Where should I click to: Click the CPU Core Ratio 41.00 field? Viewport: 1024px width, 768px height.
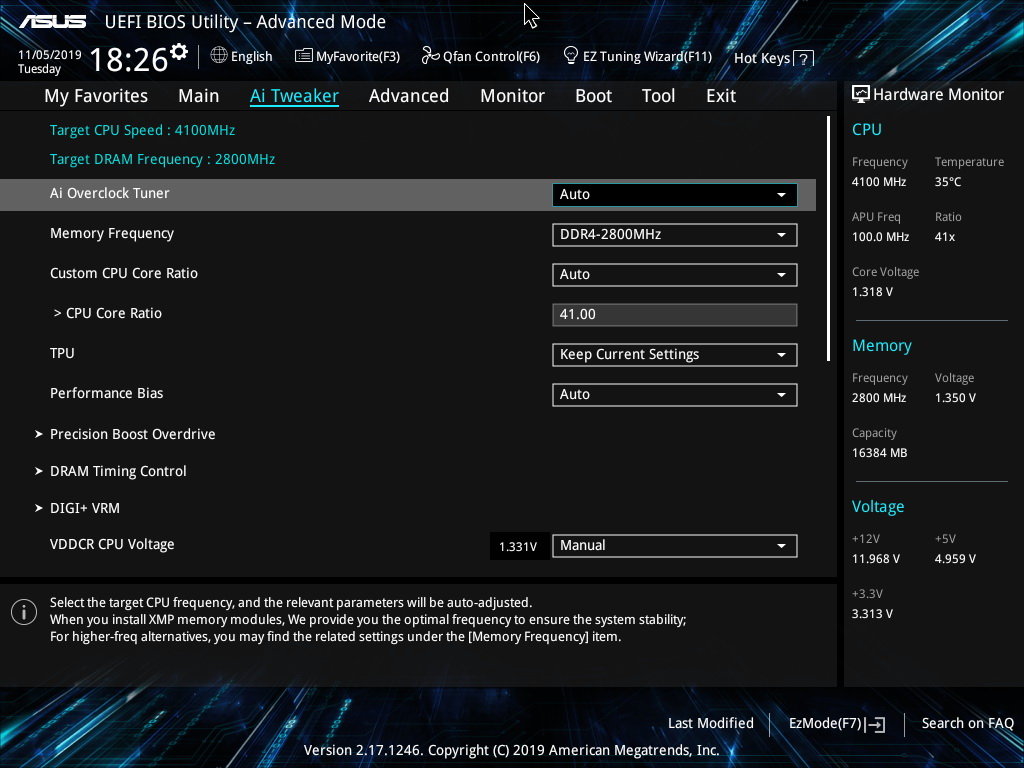[x=675, y=315]
